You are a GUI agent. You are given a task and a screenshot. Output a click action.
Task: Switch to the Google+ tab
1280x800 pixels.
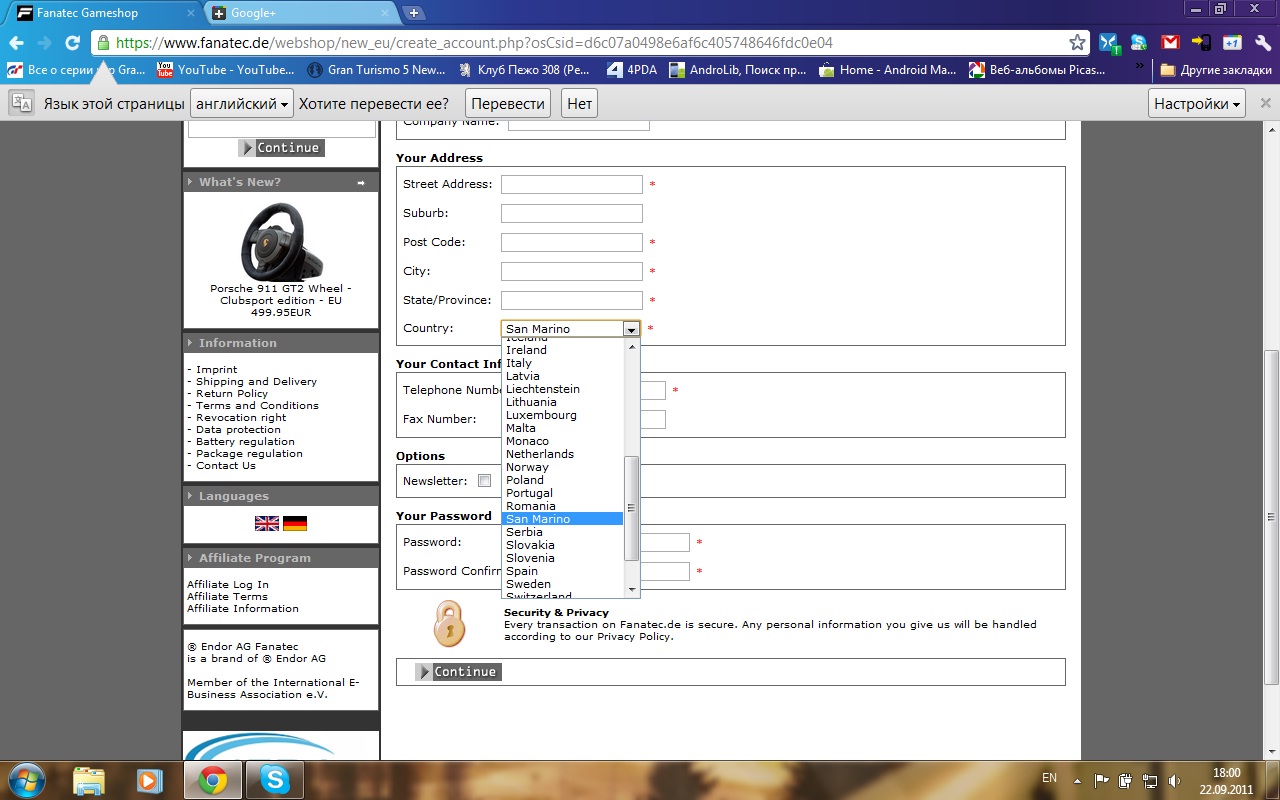point(300,13)
